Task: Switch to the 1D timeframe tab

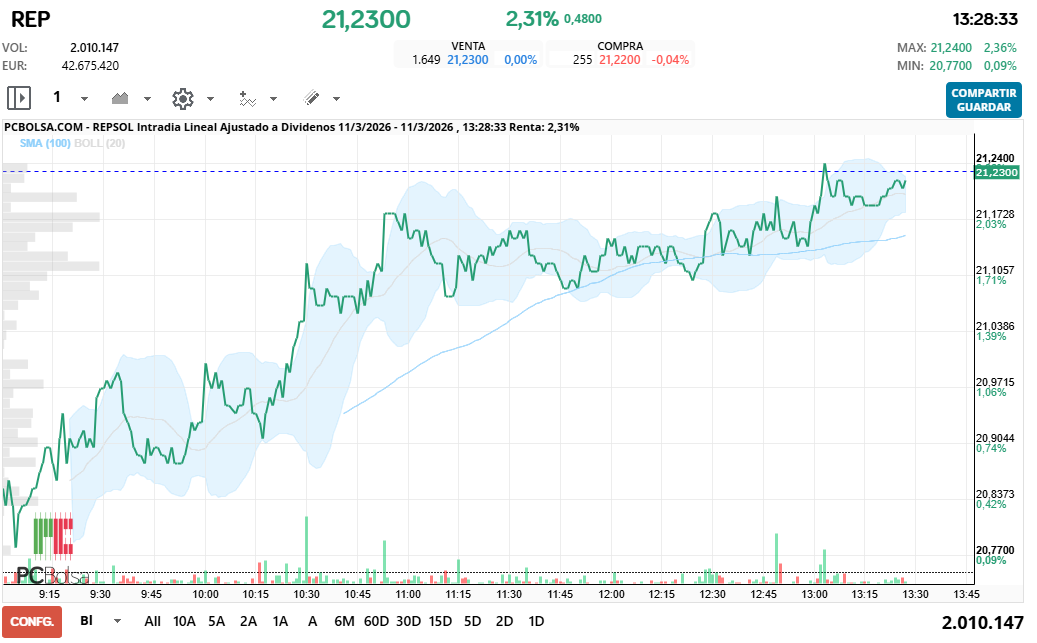Action: [536, 621]
